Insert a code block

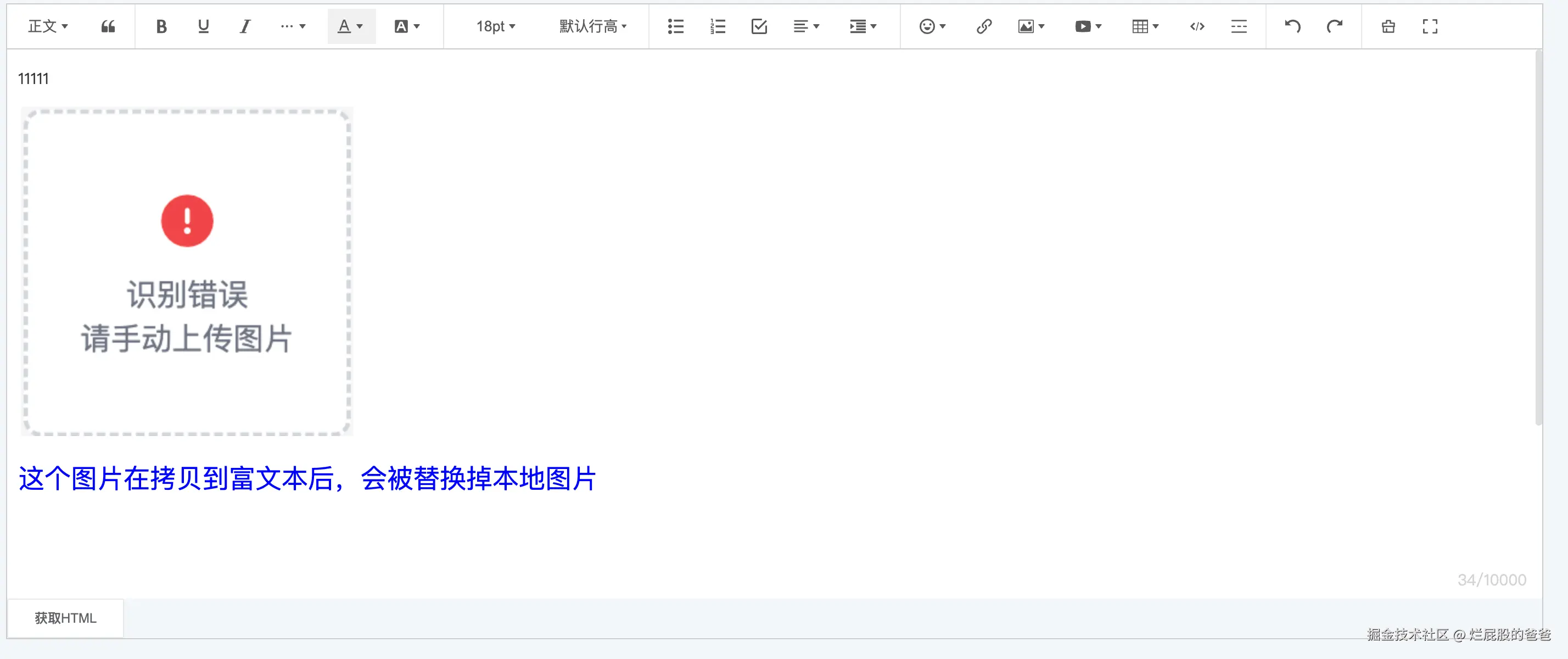[1197, 26]
